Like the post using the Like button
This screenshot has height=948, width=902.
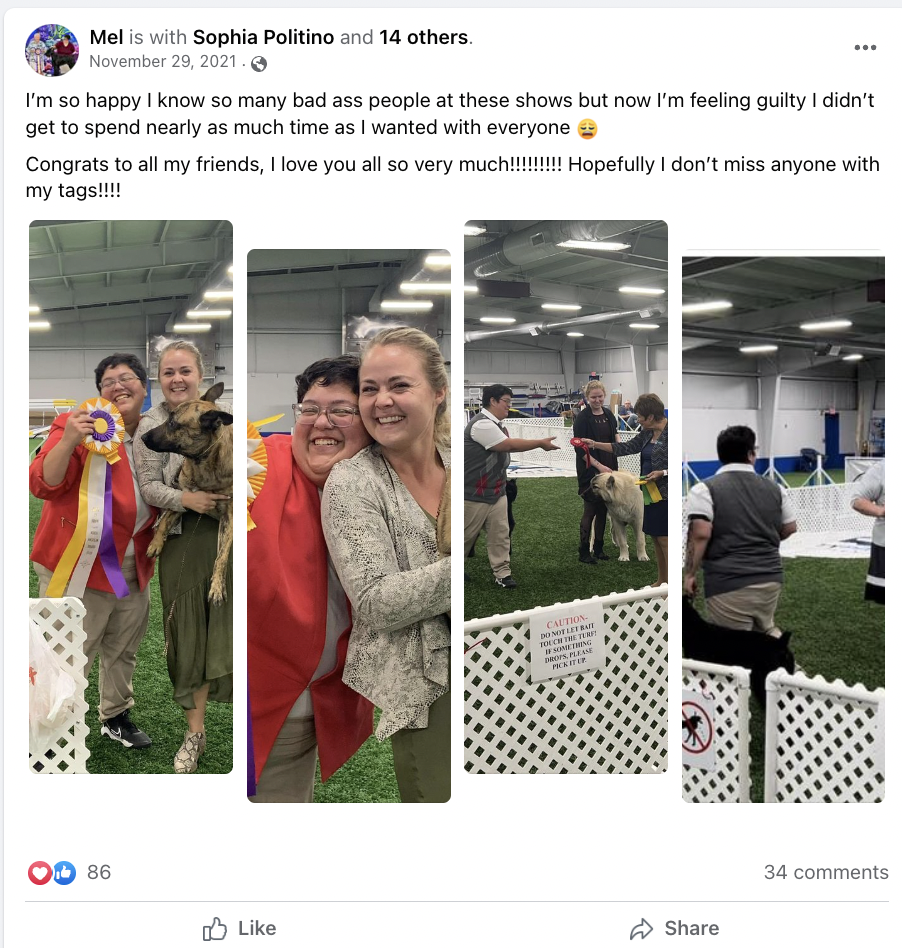pyautogui.click(x=240, y=928)
